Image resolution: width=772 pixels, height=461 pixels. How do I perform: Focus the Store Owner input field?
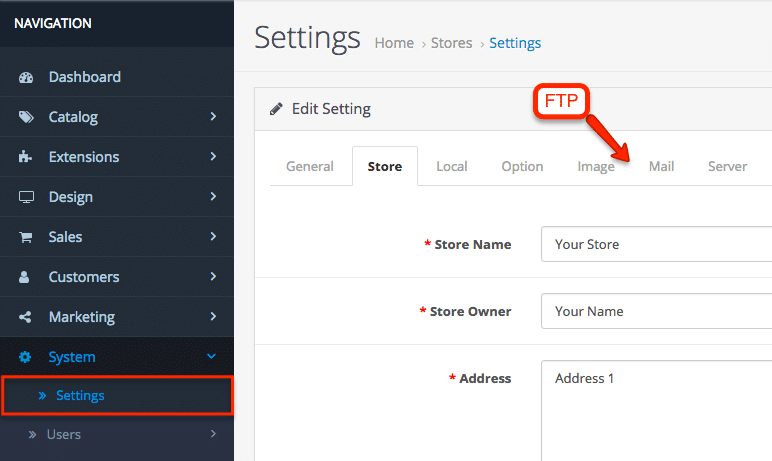pos(656,311)
